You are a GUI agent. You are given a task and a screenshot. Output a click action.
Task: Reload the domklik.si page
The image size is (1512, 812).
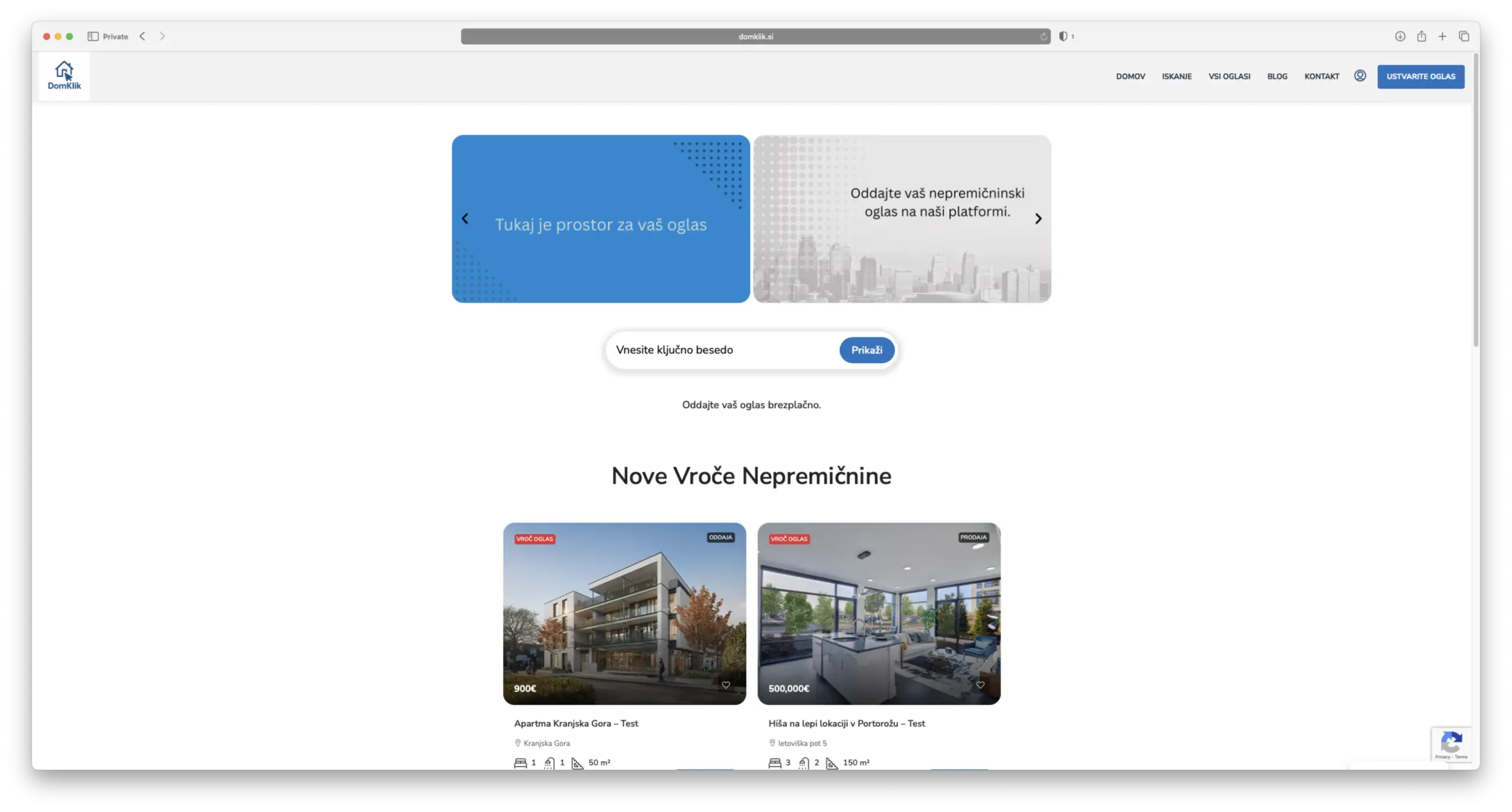pos(1043,37)
